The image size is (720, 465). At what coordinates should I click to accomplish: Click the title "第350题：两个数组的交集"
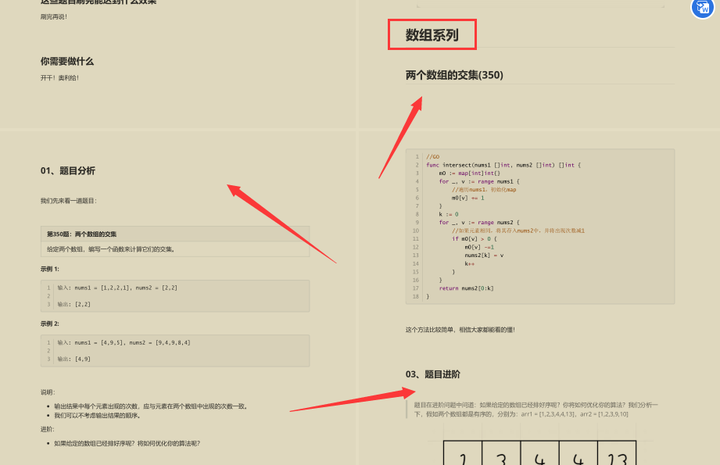click(82, 234)
